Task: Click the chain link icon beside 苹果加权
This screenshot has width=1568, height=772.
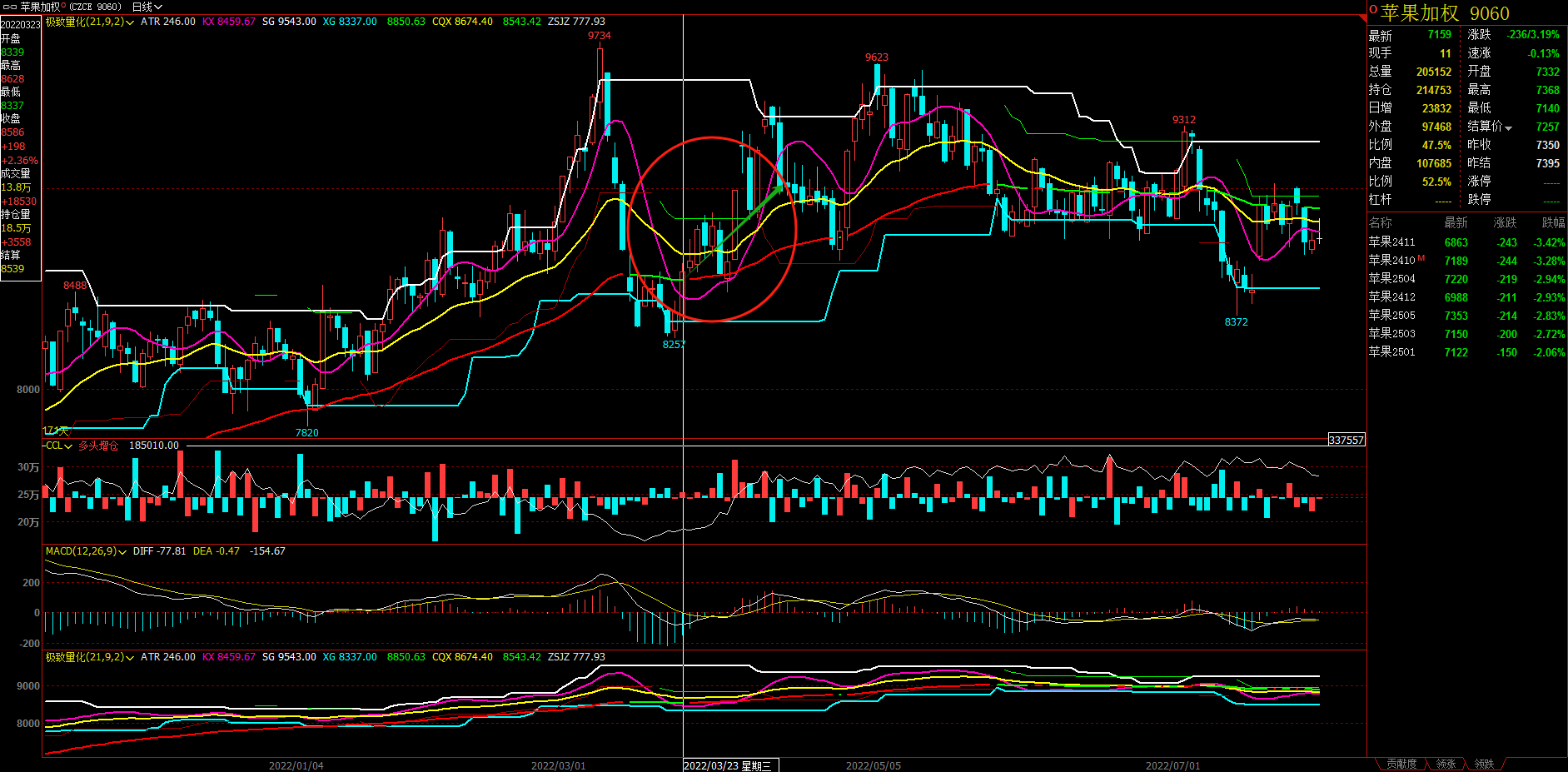Action: pos(10,7)
